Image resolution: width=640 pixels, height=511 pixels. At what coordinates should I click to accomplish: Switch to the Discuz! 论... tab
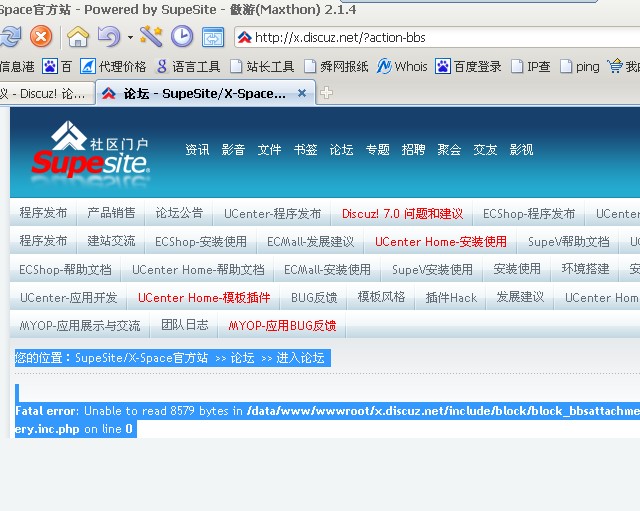click(45, 94)
